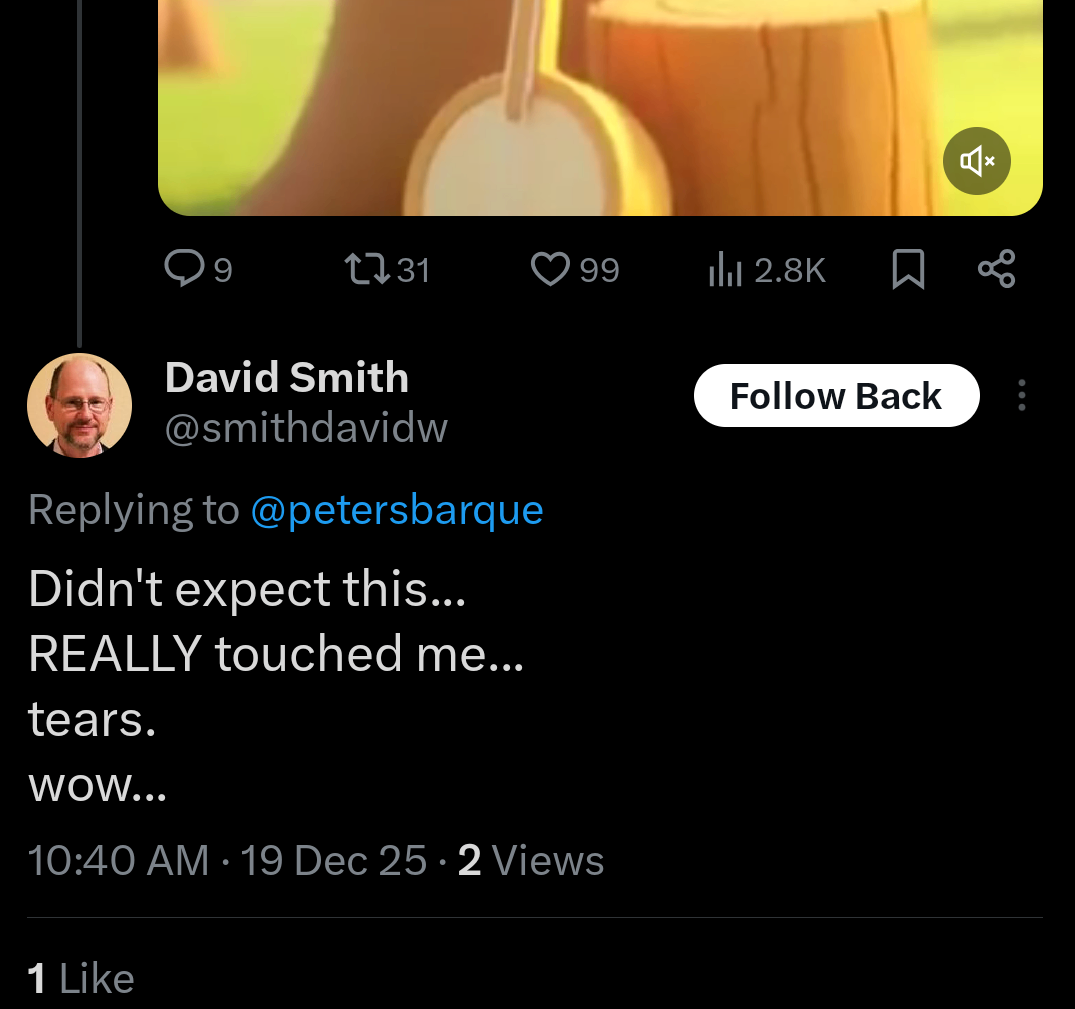
Task: Unmute the video with the speaker icon
Action: [x=977, y=160]
